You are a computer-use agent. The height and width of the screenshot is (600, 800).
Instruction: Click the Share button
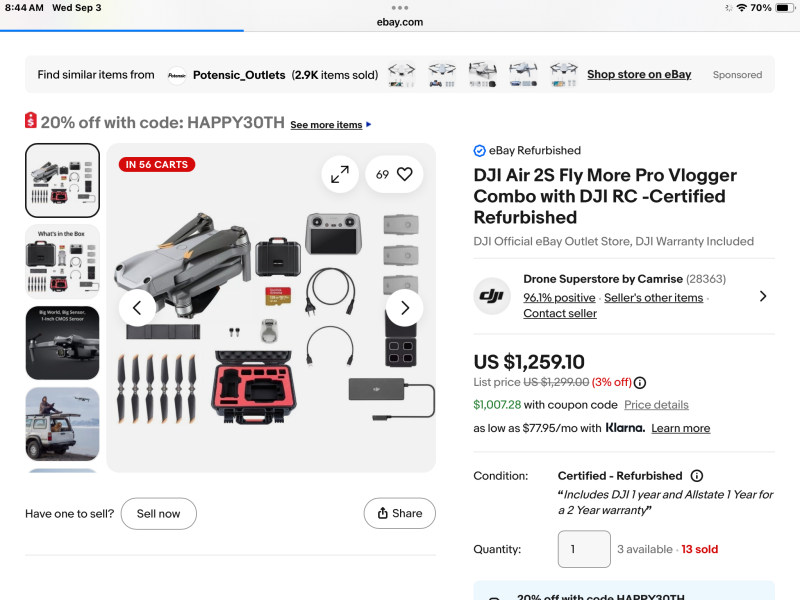click(x=399, y=513)
